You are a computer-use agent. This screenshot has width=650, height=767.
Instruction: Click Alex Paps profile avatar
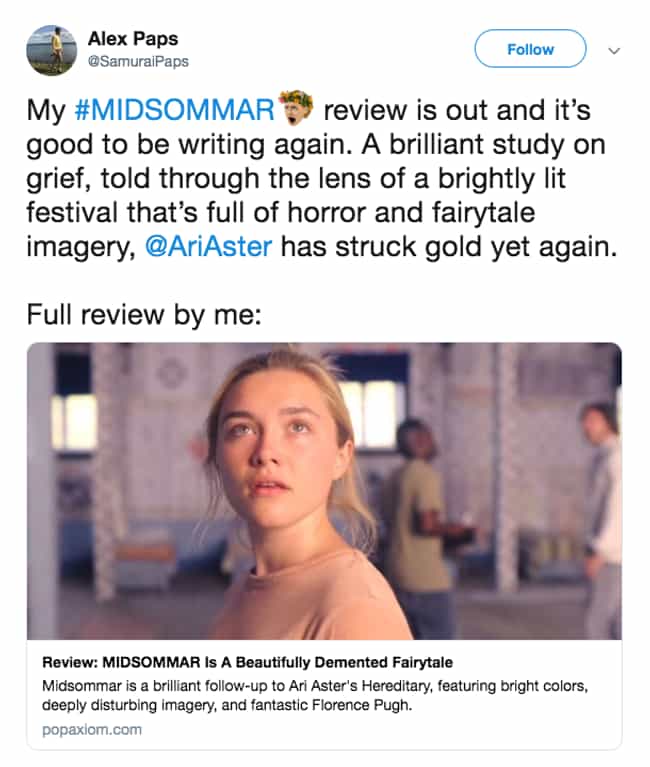(x=51, y=50)
